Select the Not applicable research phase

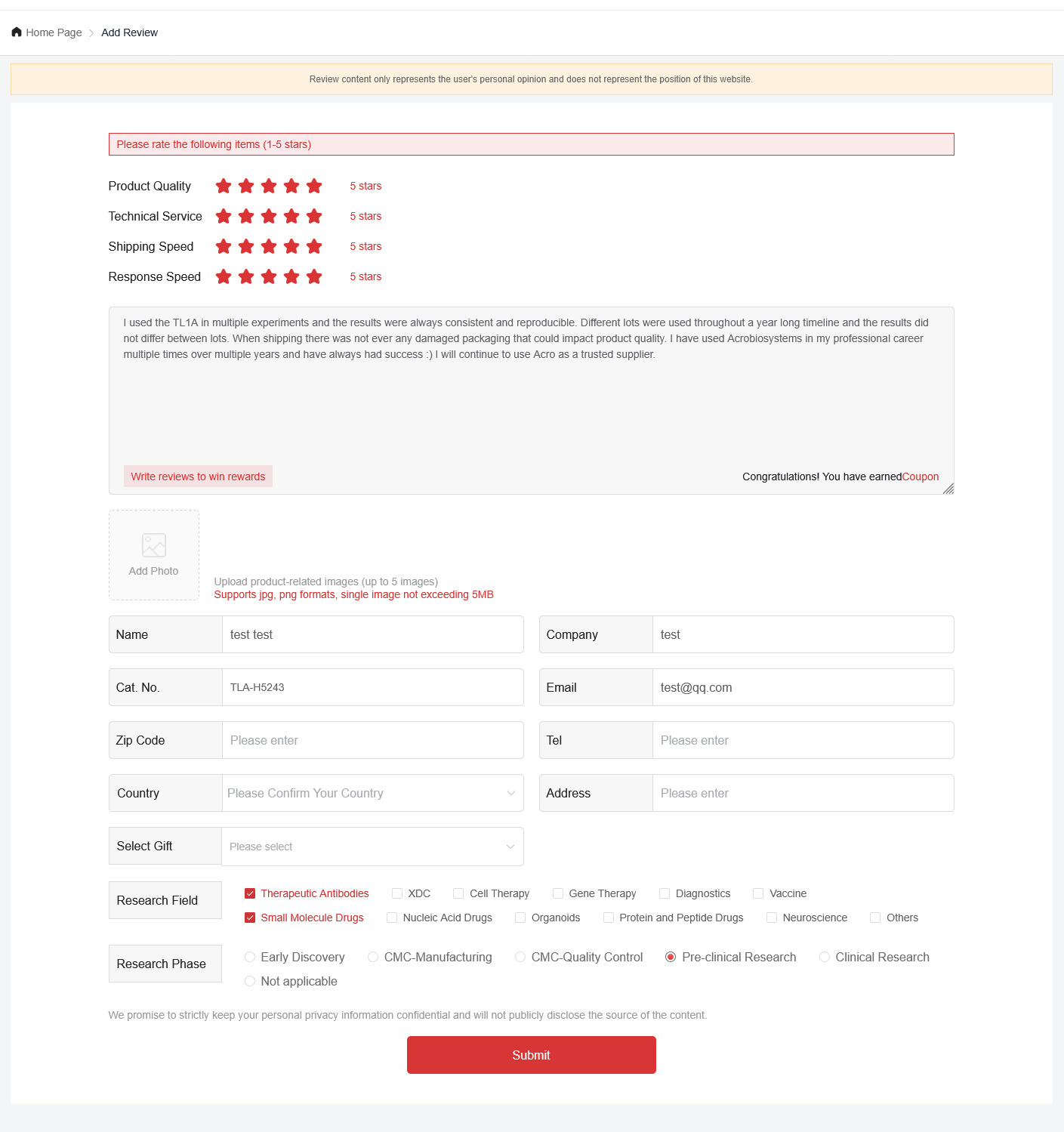click(250, 981)
